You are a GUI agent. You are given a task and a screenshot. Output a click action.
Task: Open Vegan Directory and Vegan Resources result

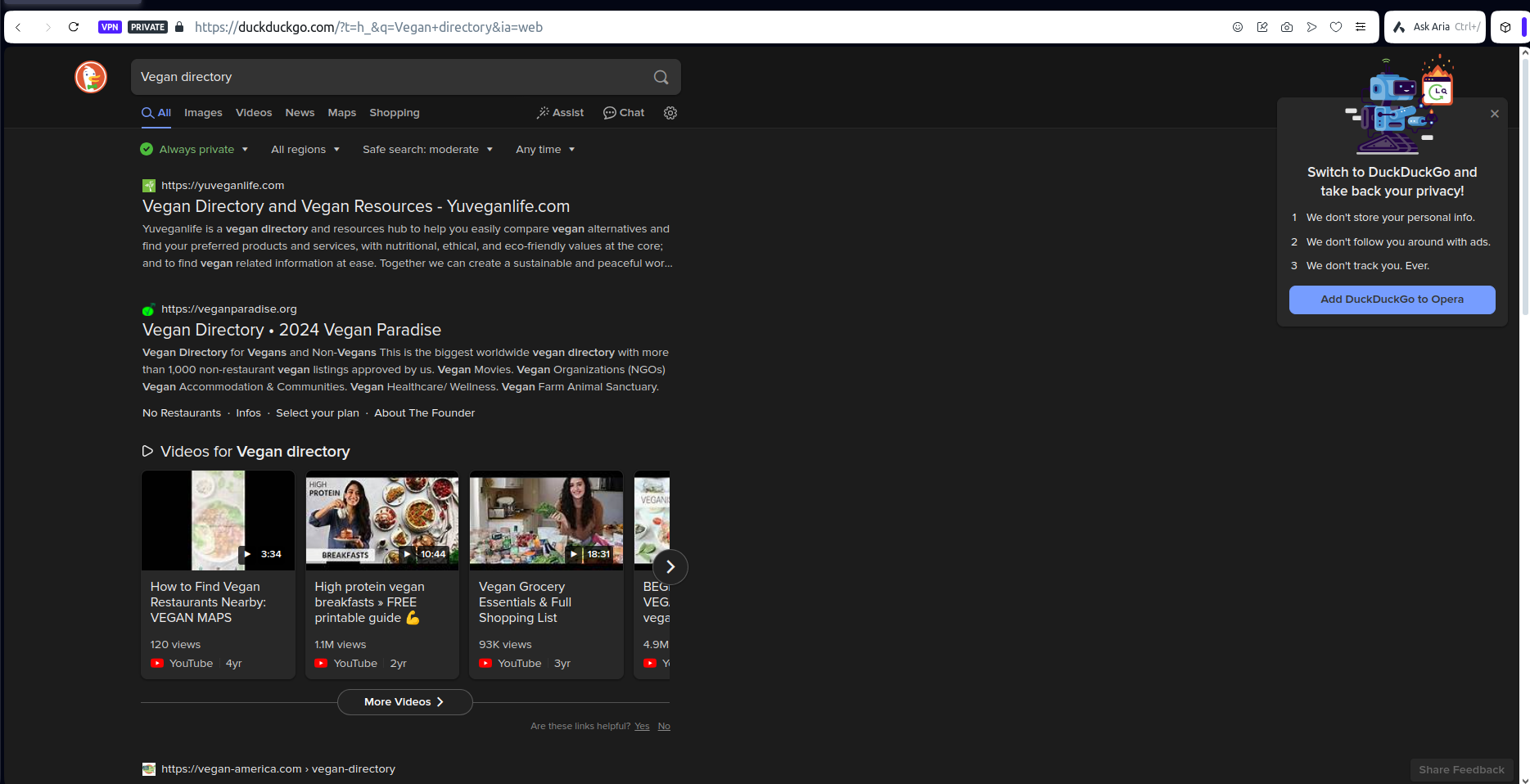356,206
